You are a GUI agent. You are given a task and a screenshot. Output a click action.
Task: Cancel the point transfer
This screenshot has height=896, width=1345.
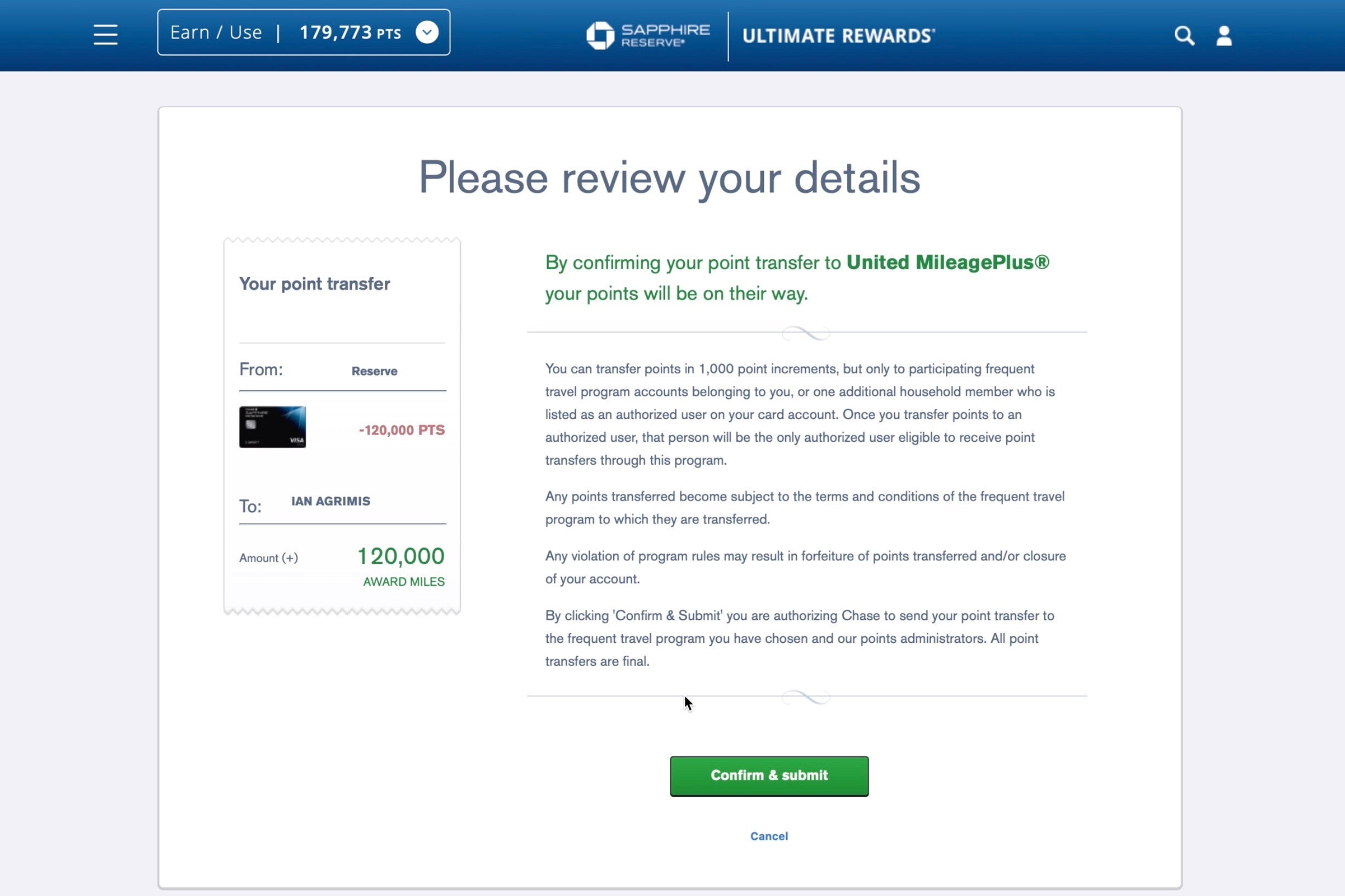point(769,836)
